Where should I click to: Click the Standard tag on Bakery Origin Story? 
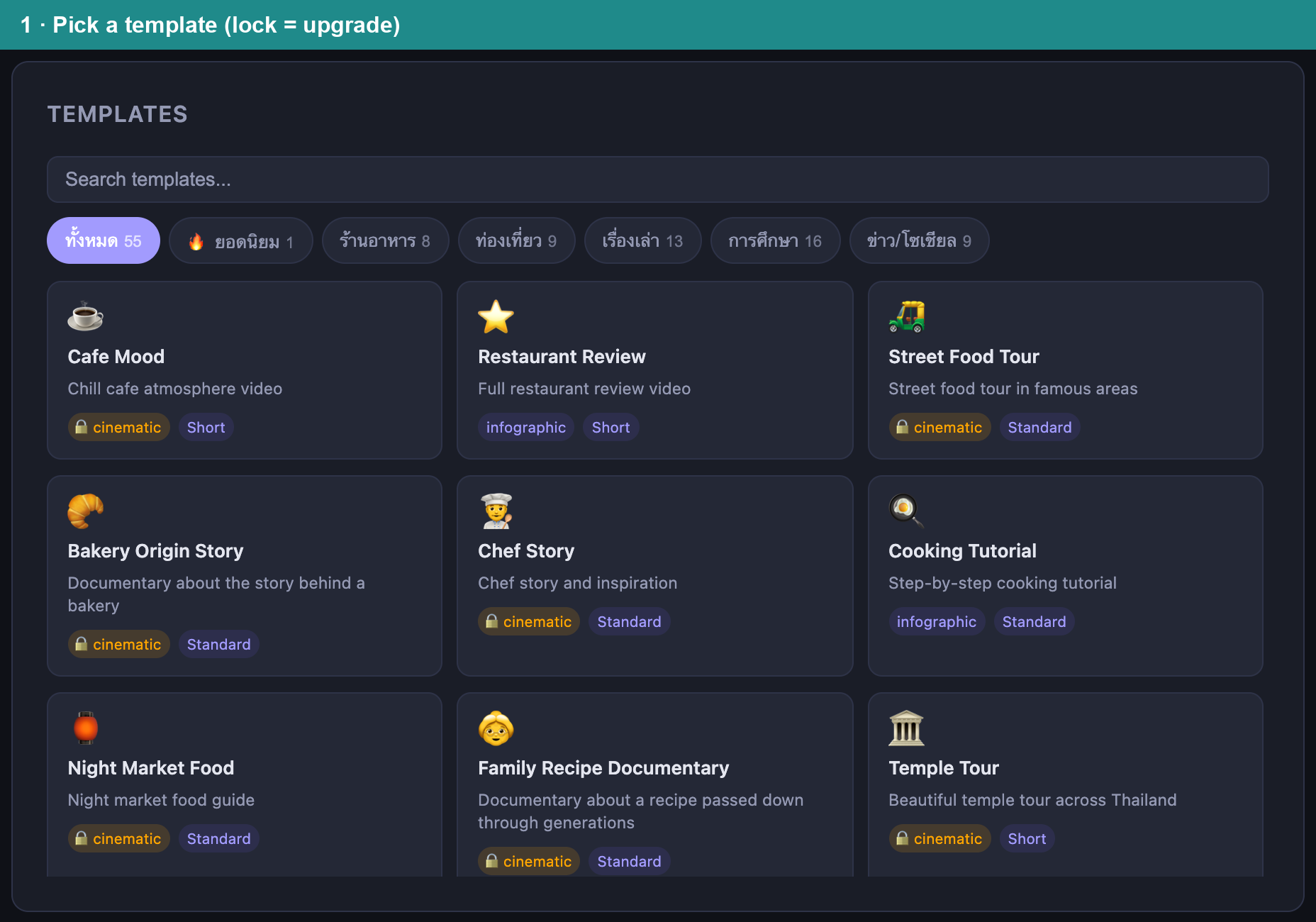[219, 644]
